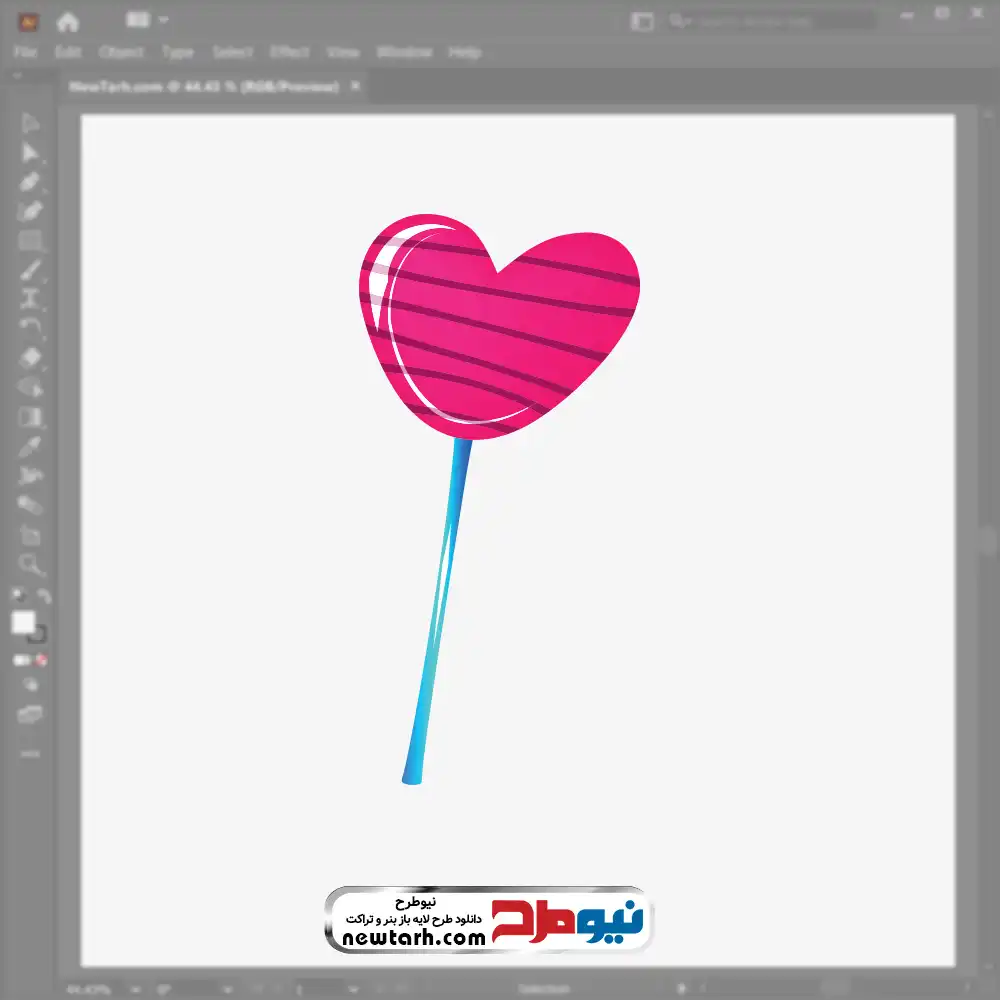Select the Selection tool arrow
Viewport: 1000px width, 1000px height.
click(30, 123)
